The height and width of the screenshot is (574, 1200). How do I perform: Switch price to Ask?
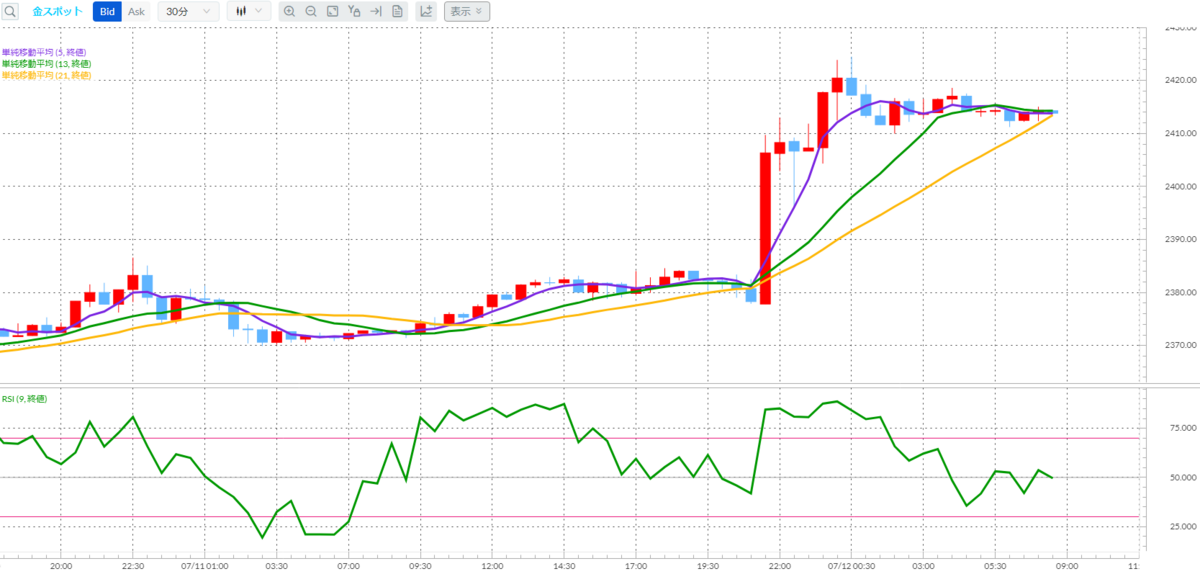137,12
